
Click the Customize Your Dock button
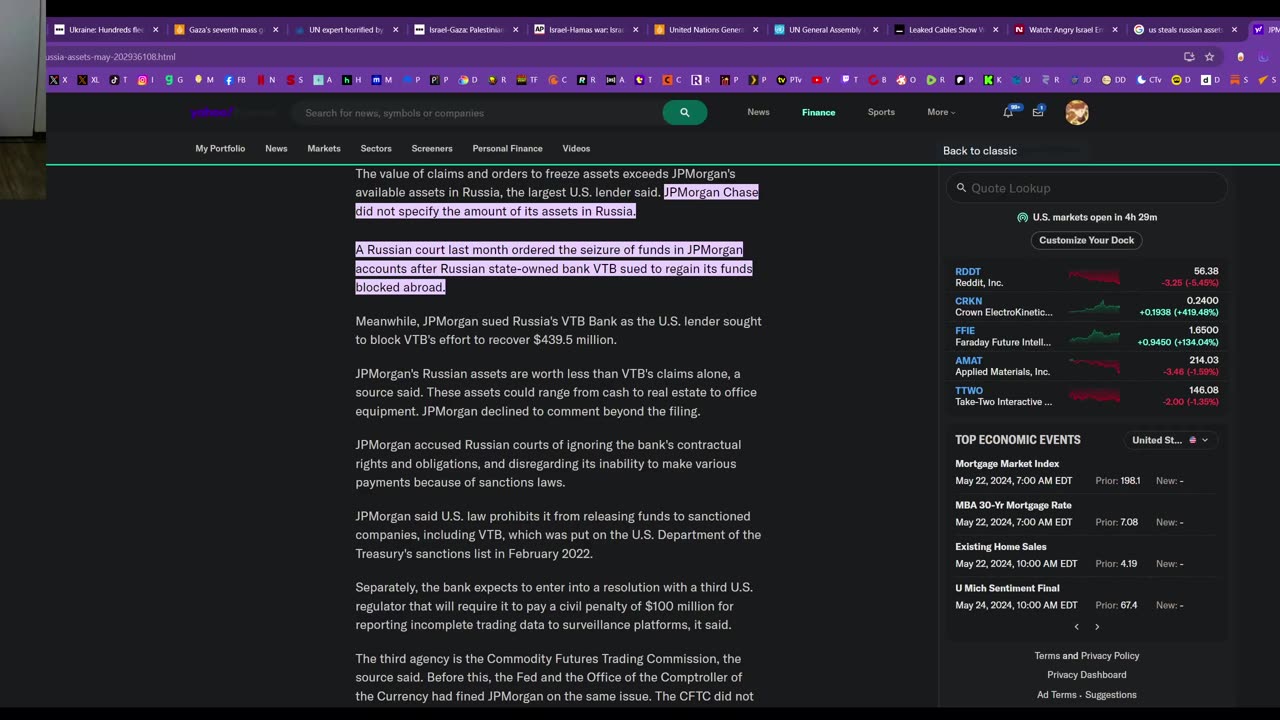(x=1086, y=240)
